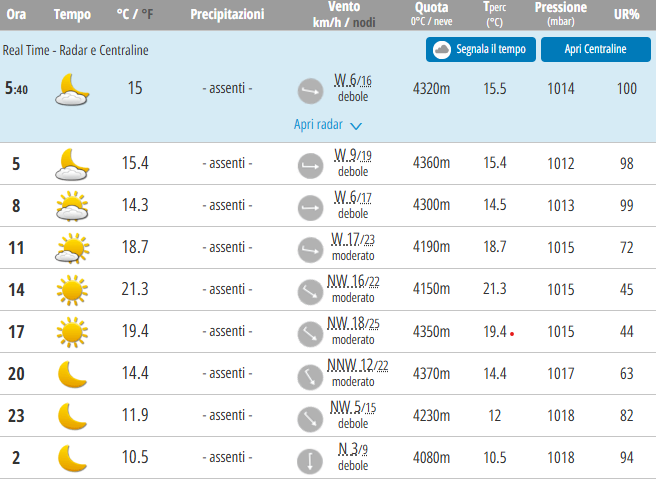Viewport: 656px width, 481px height.
Task: Click the sunny weather icon for hour 17
Action: click(72, 331)
